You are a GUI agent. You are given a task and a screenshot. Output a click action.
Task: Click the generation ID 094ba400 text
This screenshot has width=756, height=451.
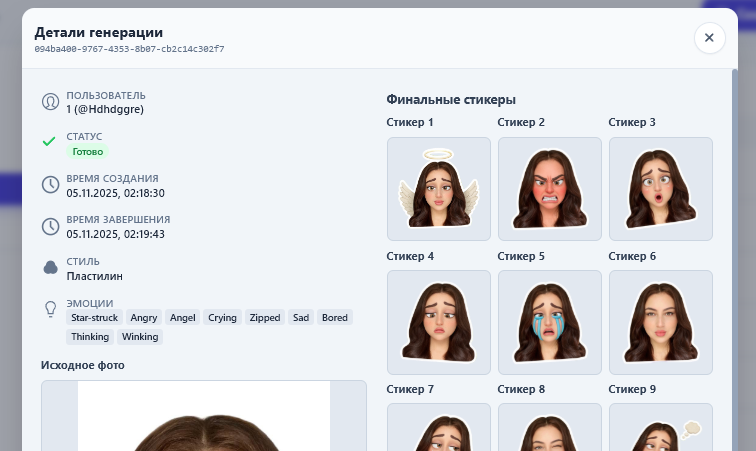(129, 49)
